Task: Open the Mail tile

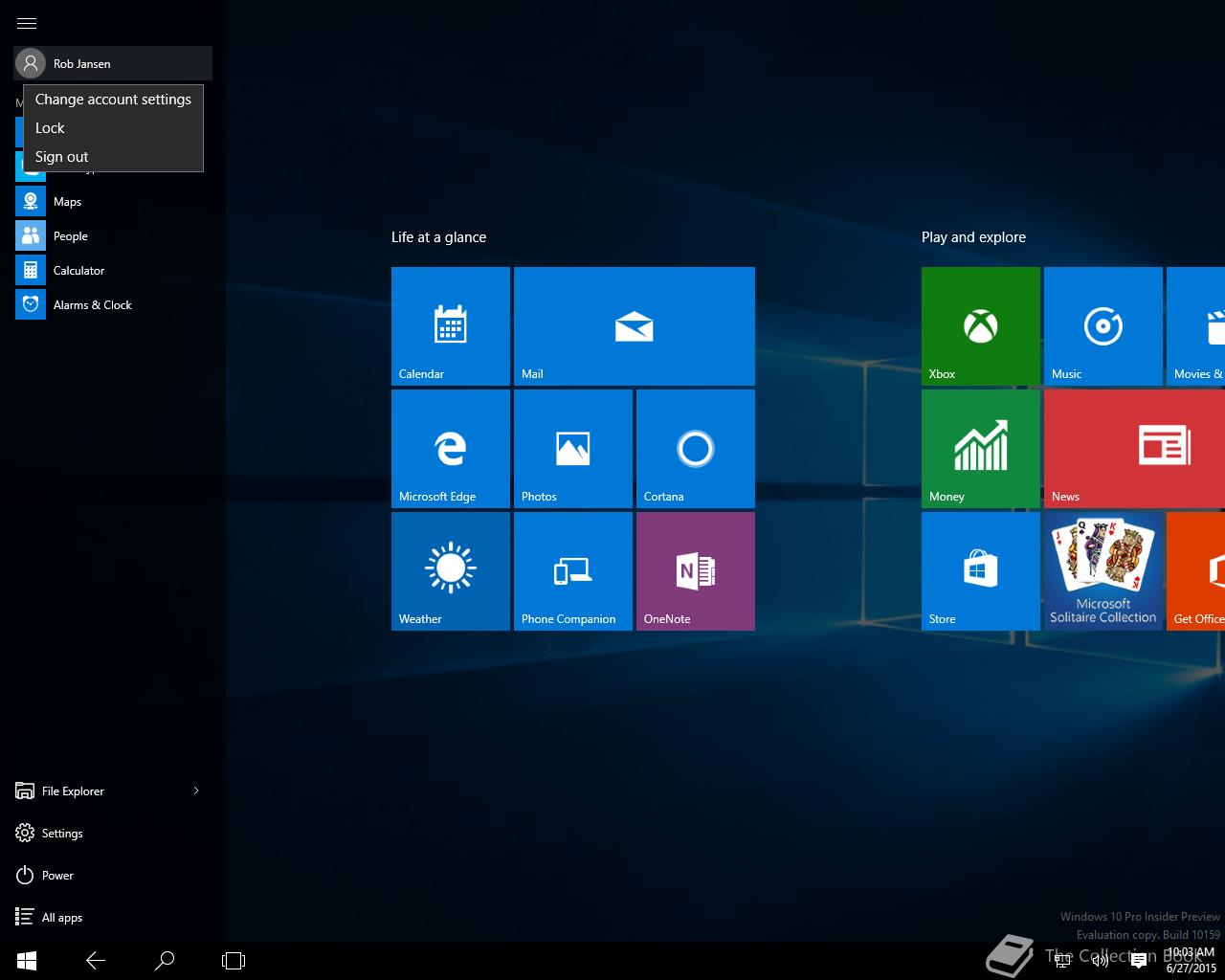Action: click(x=635, y=326)
